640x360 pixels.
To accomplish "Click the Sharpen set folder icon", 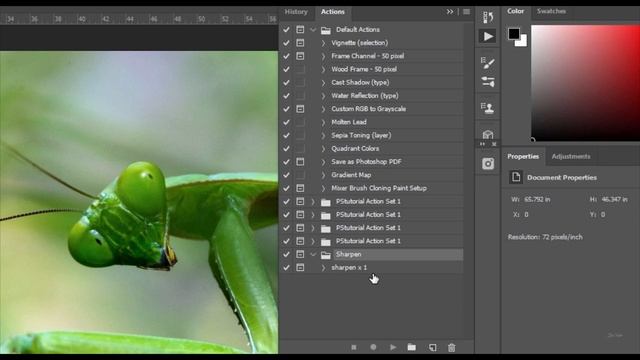I will pyautogui.click(x=326, y=255).
